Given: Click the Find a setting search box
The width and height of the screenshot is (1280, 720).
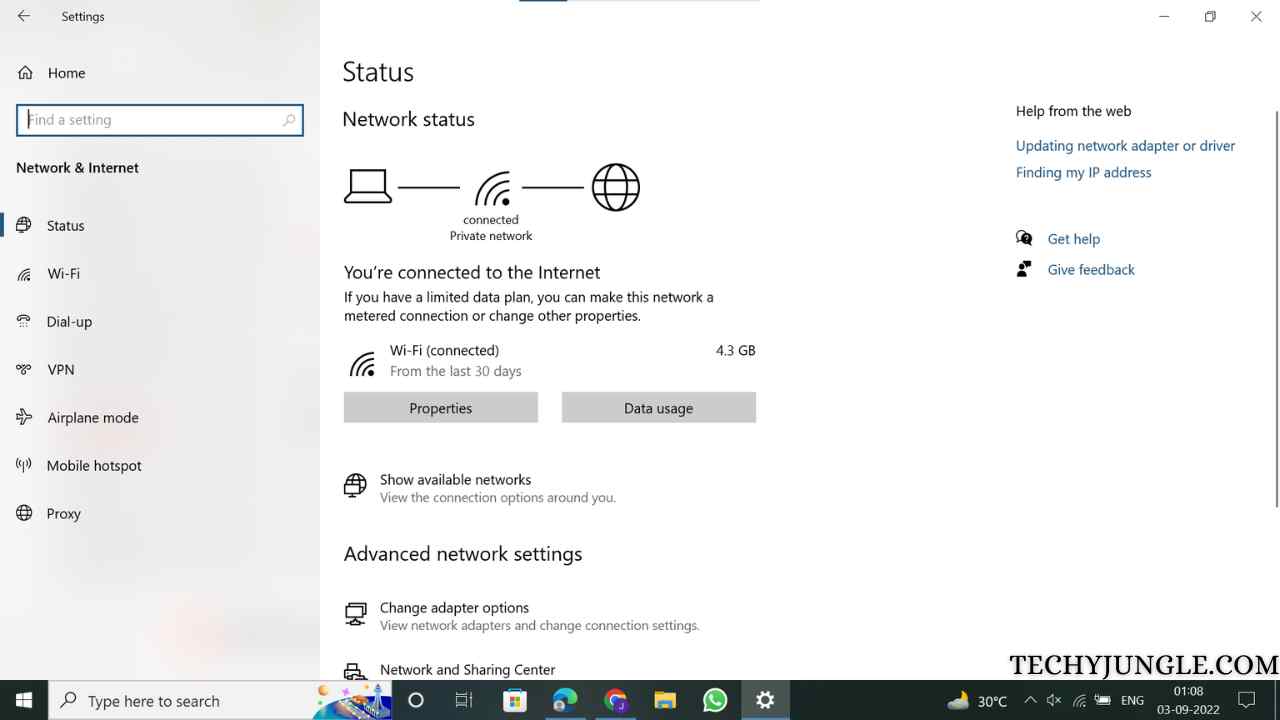Looking at the screenshot, I should click(160, 120).
